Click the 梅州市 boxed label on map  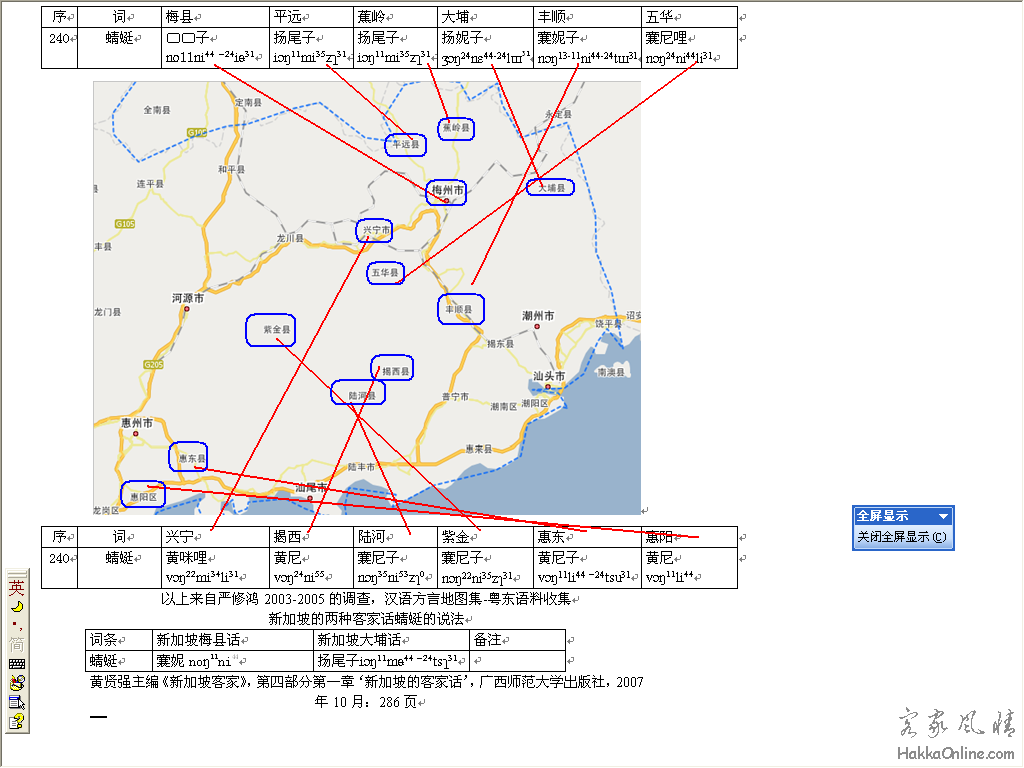(446, 191)
